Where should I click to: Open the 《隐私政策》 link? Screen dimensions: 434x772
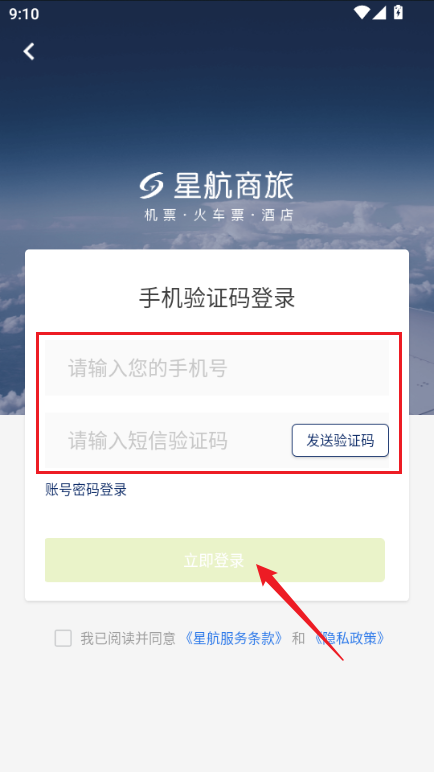pos(349,639)
